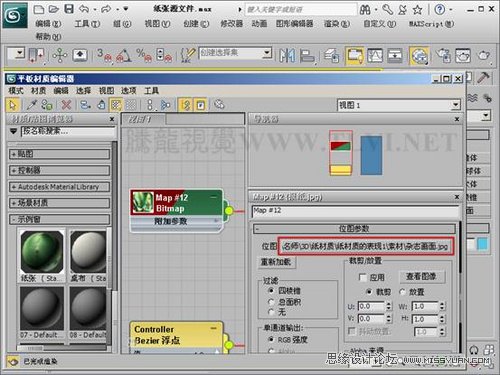Click the U crop value field

point(371,306)
